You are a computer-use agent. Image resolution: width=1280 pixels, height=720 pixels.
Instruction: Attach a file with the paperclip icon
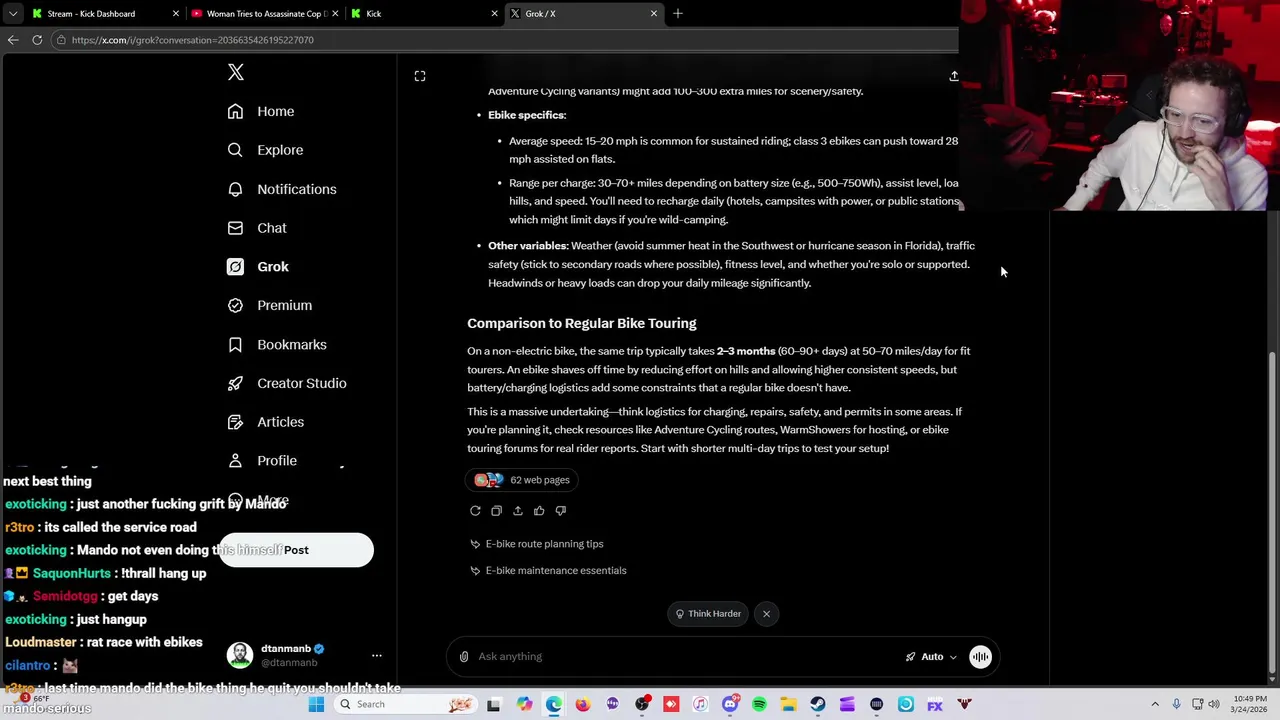[464, 657]
